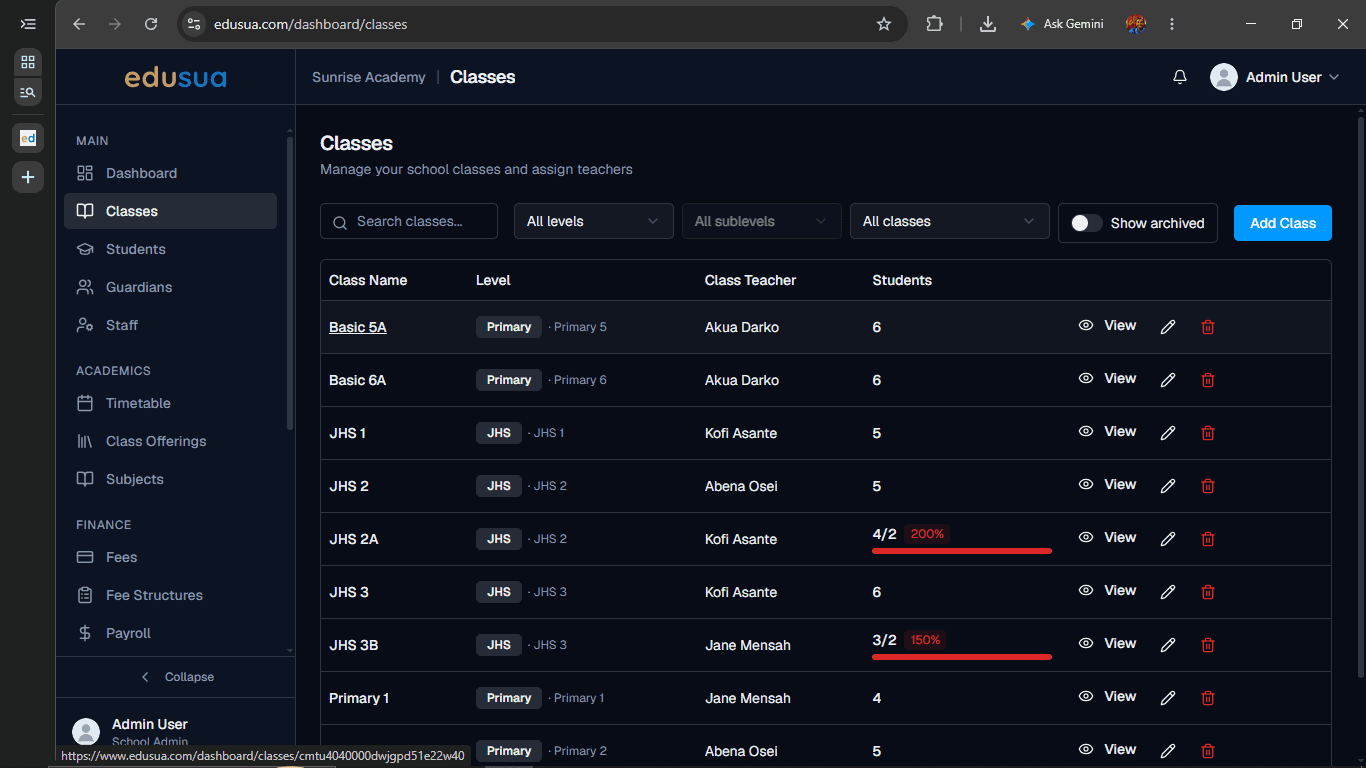Delete the JHS 3B class
Viewport: 1366px width, 768px height.
pyautogui.click(x=1207, y=645)
